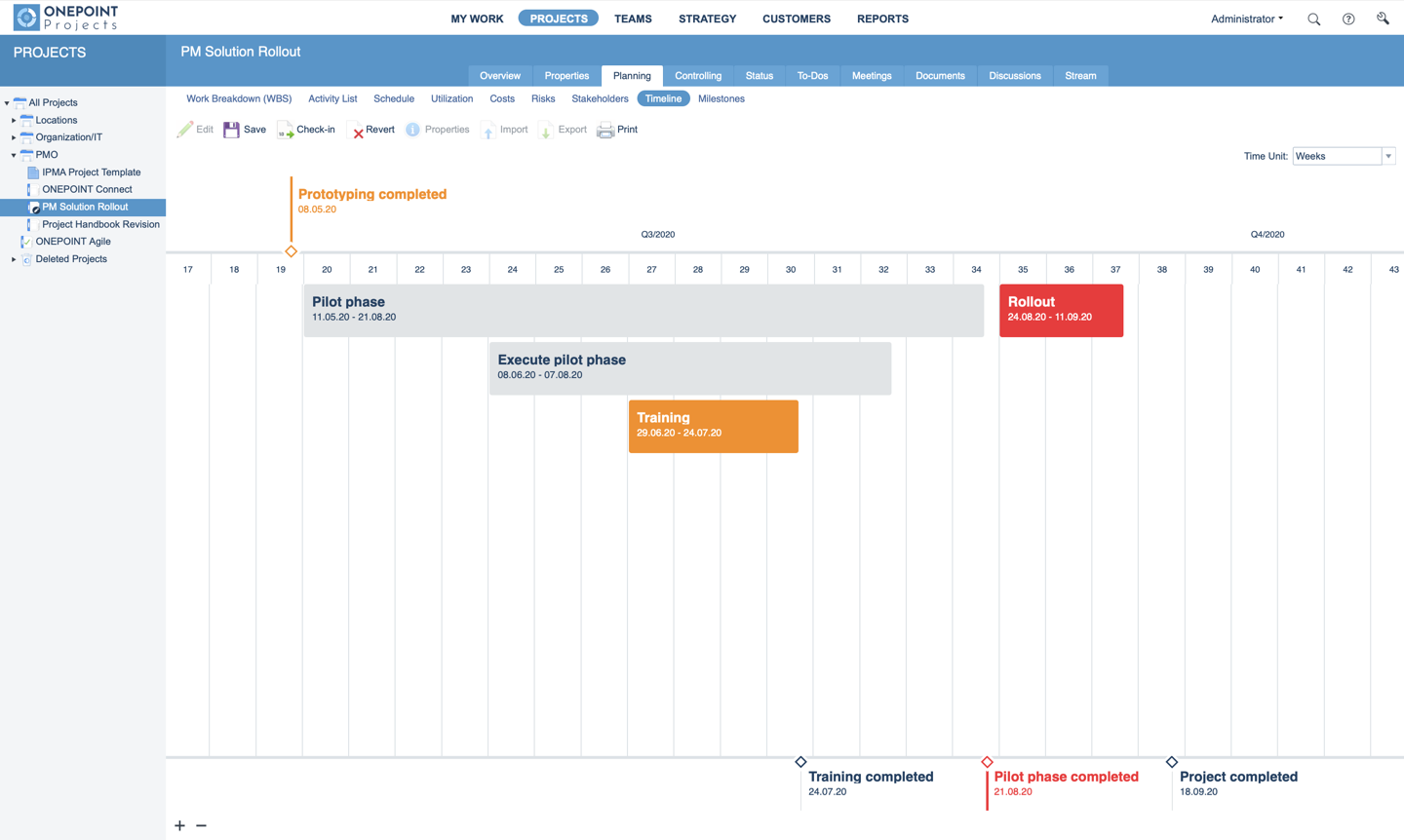This screenshot has width=1404, height=840.
Task: Click the Save icon
Action: point(231,129)
